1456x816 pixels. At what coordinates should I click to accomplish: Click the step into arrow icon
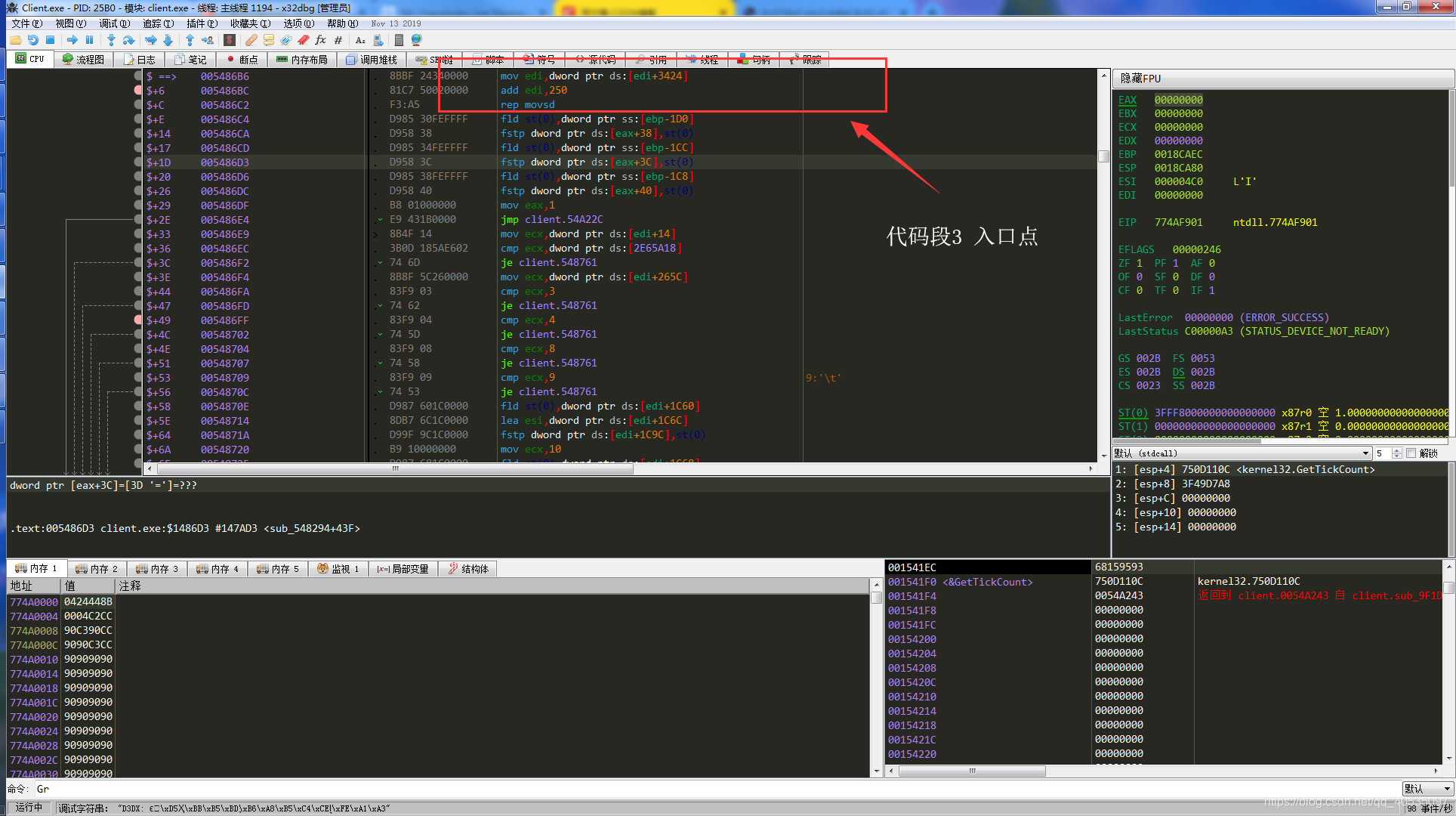[x=111, y=40]
